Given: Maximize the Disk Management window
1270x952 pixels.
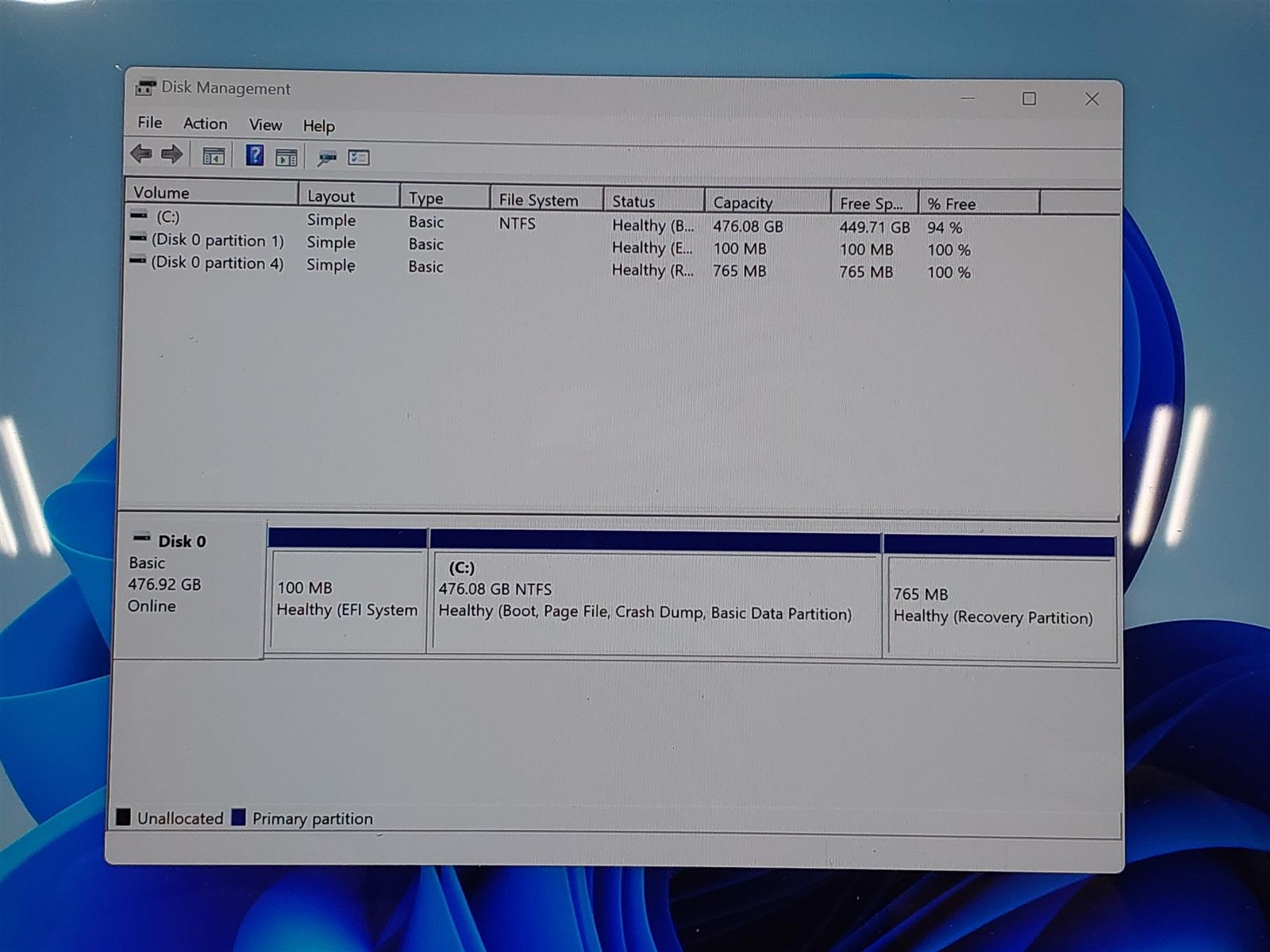Looking at the screenshot, I should pos(1029,98).
